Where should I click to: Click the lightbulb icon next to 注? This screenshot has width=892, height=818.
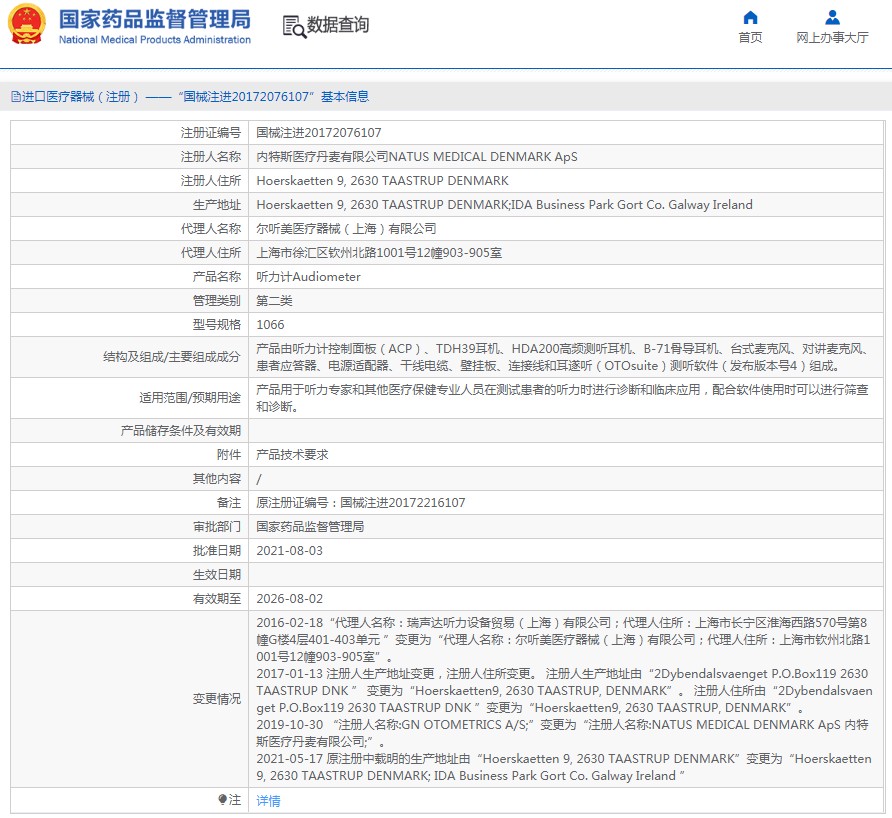point(222,800)
